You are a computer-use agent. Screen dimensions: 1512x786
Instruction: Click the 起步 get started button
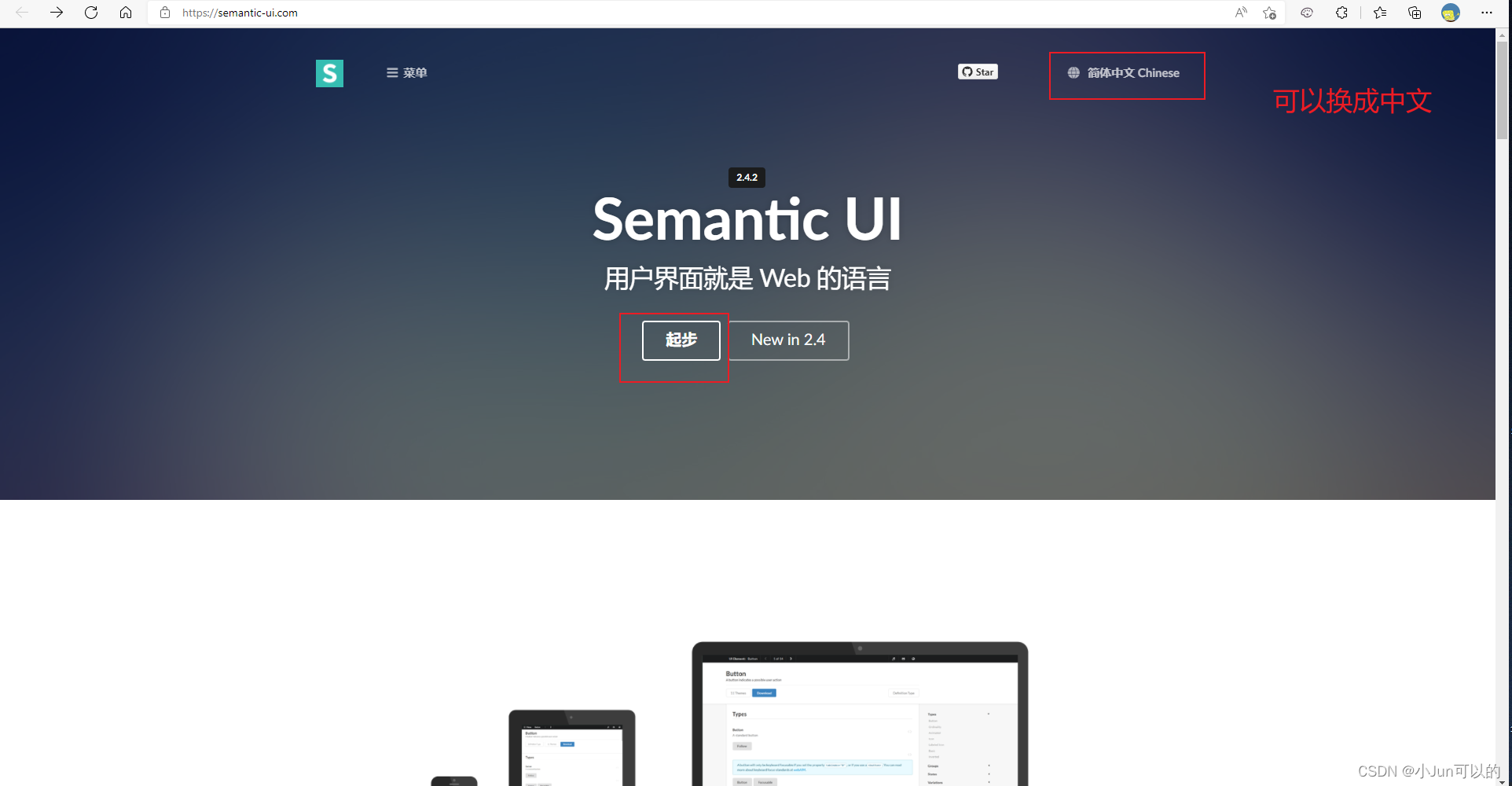681,340
